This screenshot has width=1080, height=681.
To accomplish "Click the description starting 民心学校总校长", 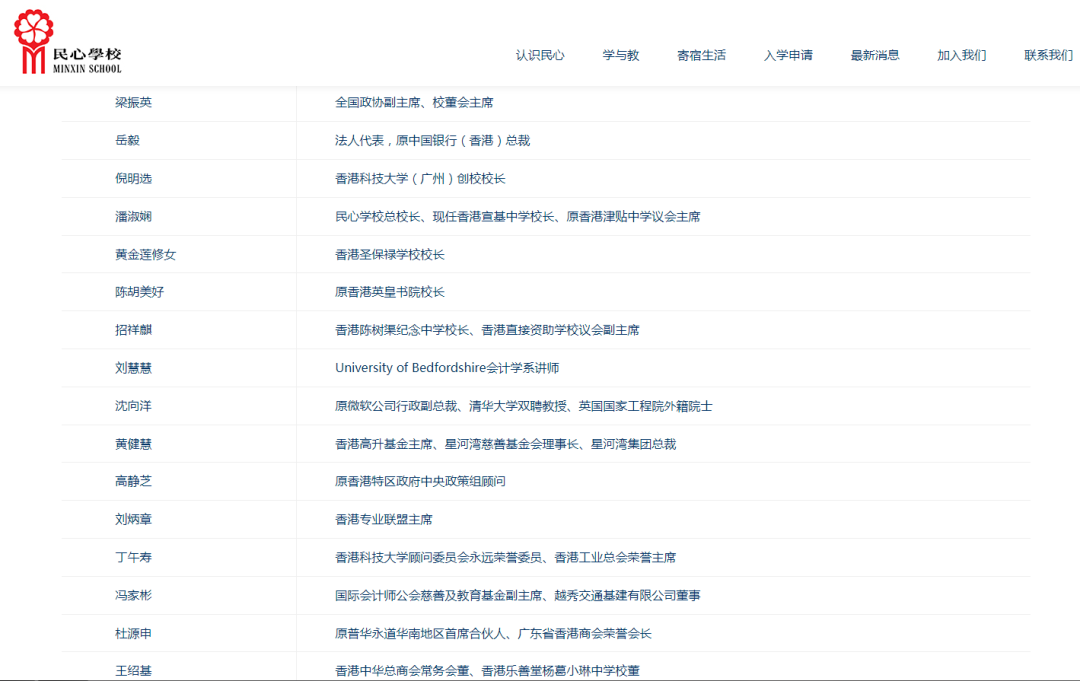I will pyautogui.click(x=517, y=216).
